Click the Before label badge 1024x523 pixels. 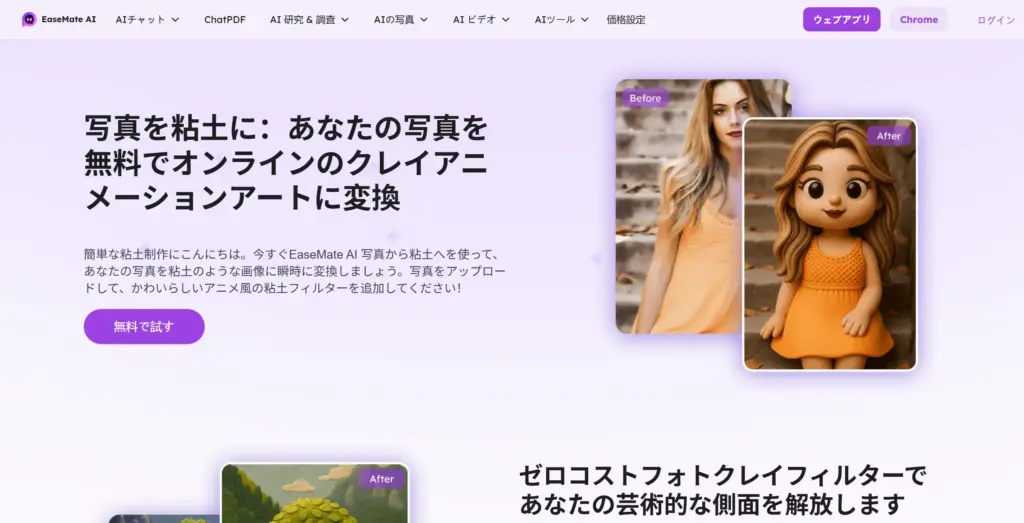tap(645, 98)
